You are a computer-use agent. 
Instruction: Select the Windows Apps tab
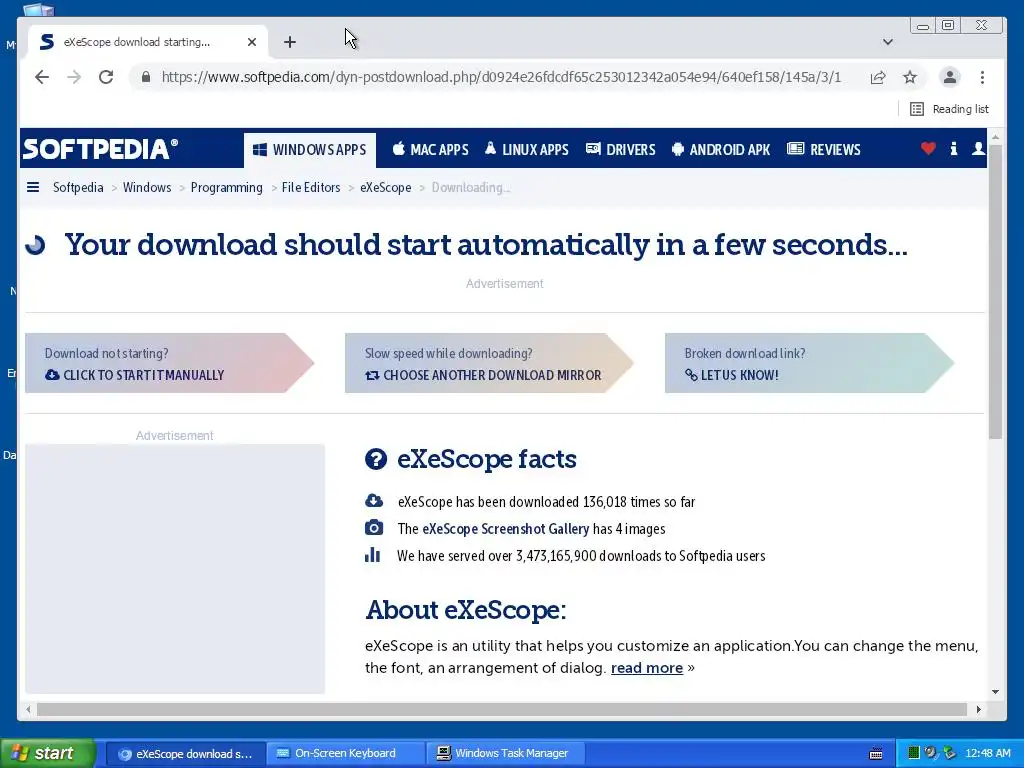click(x=310, y=150)
